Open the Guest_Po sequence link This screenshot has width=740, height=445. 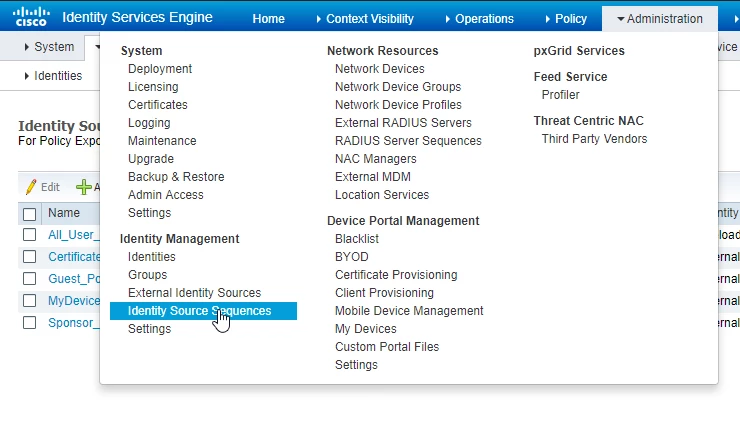[x=74, y=279]
